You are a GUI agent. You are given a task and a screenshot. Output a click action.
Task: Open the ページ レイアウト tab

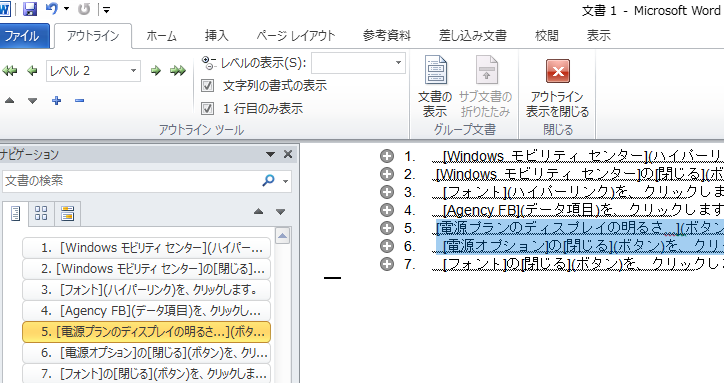(296, 36)
